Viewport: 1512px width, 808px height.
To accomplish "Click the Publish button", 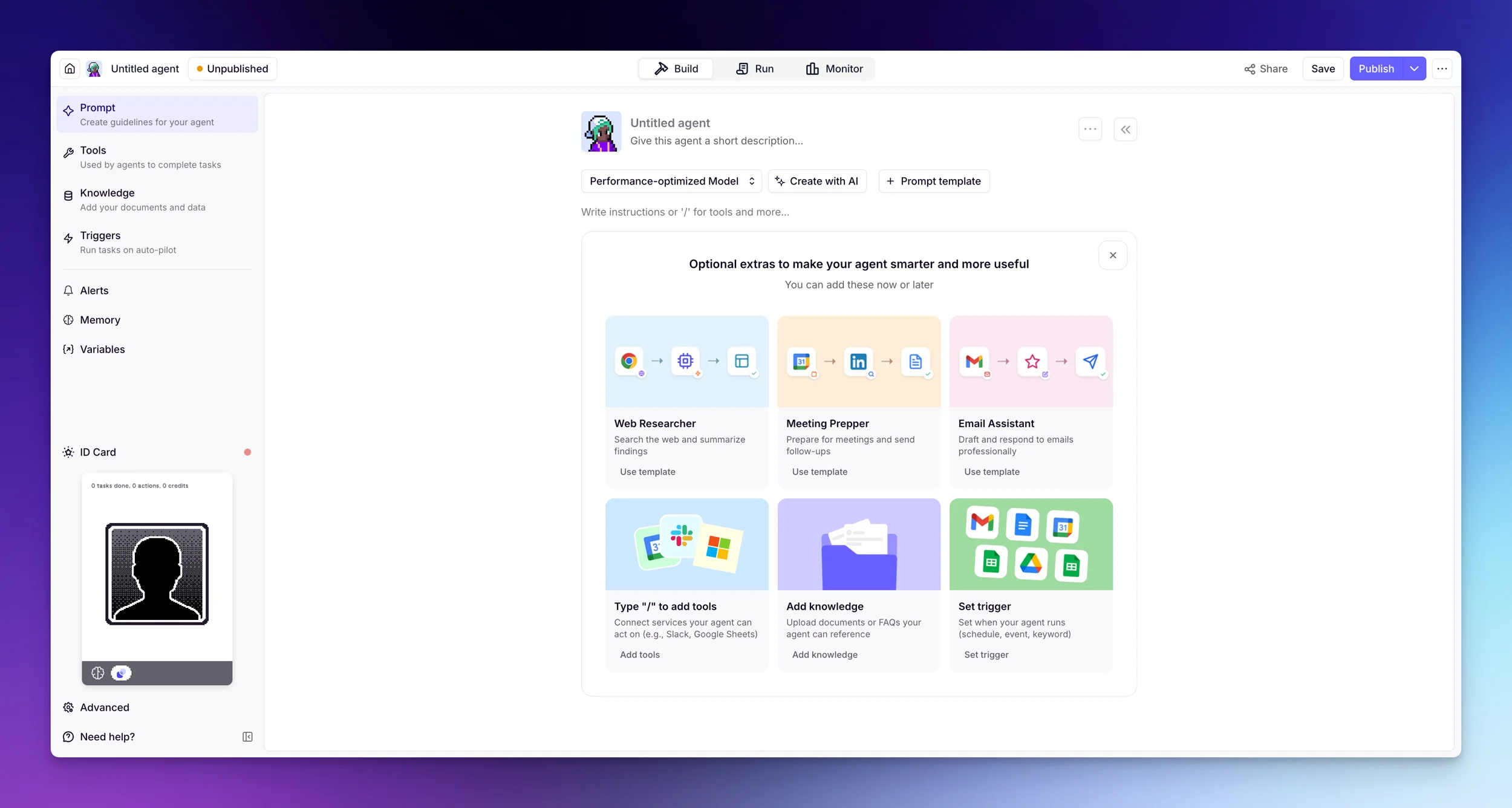I will (x=1376, y=69).
